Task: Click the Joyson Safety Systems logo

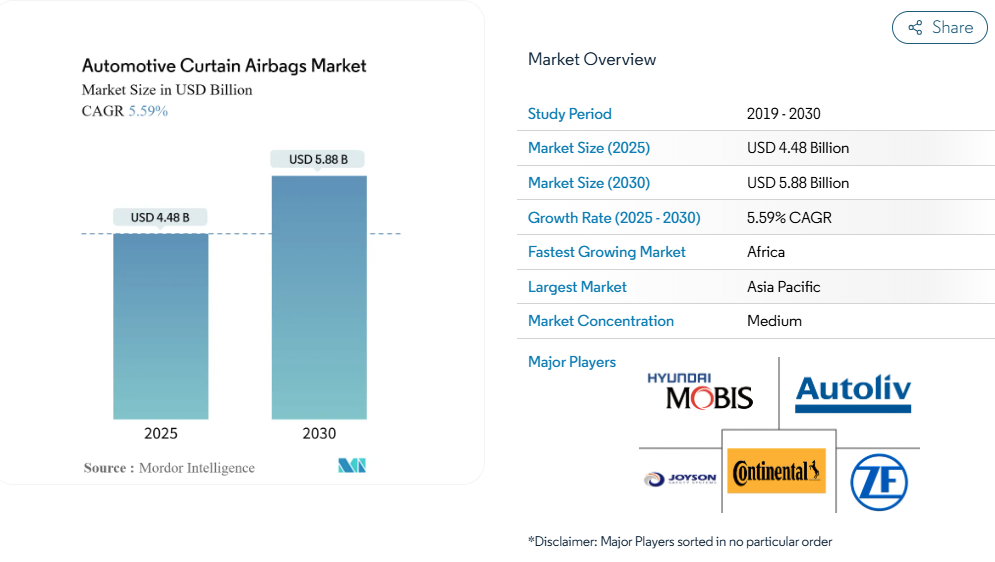Action: [x=680, y=479]
